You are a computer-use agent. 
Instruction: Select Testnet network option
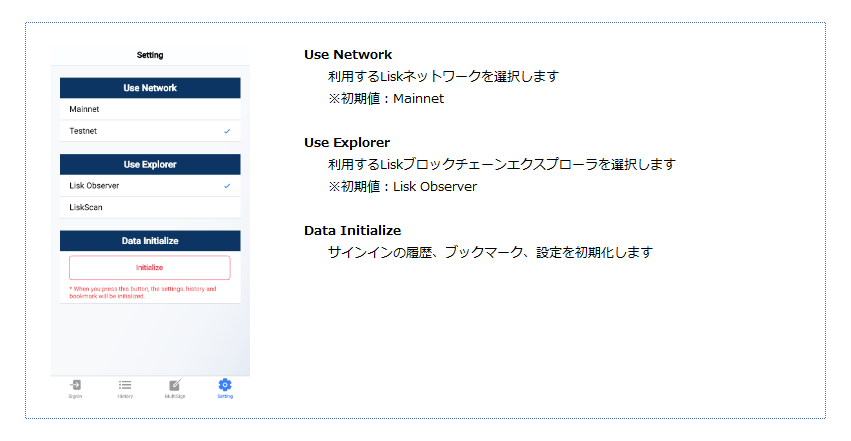[x=150, y=131]
